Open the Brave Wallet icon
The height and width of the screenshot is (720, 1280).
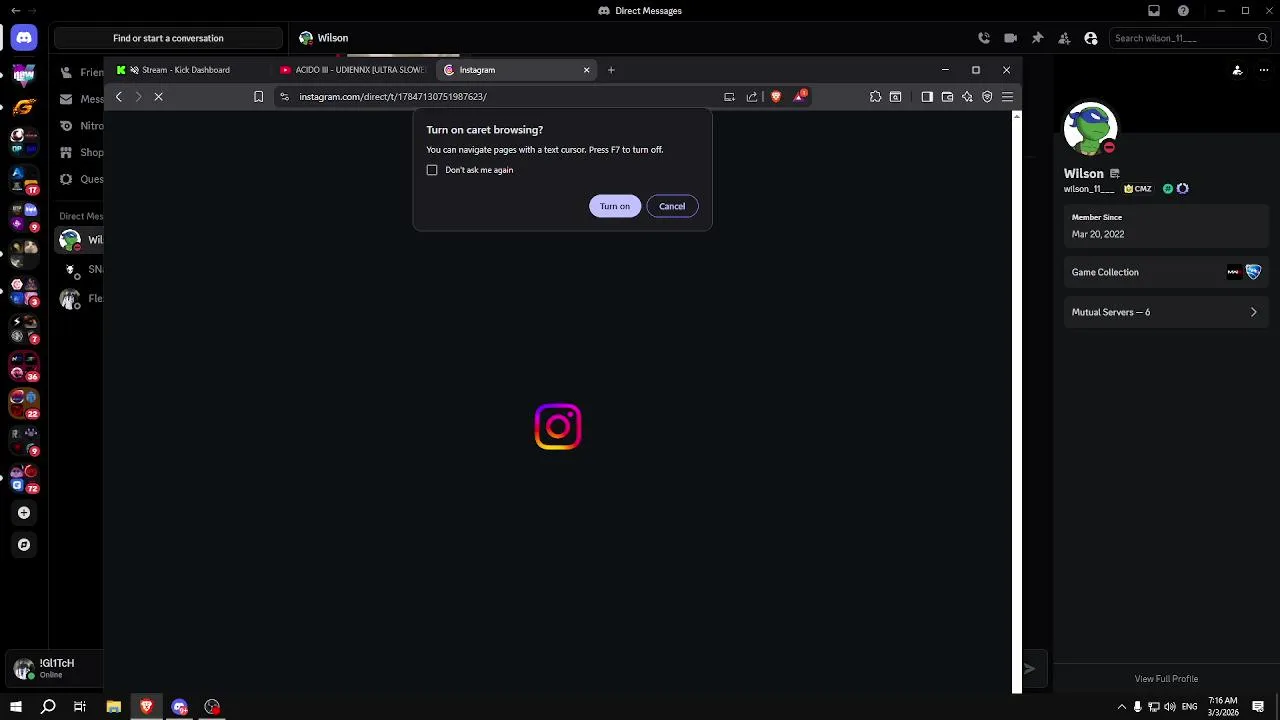coord(947,97)
